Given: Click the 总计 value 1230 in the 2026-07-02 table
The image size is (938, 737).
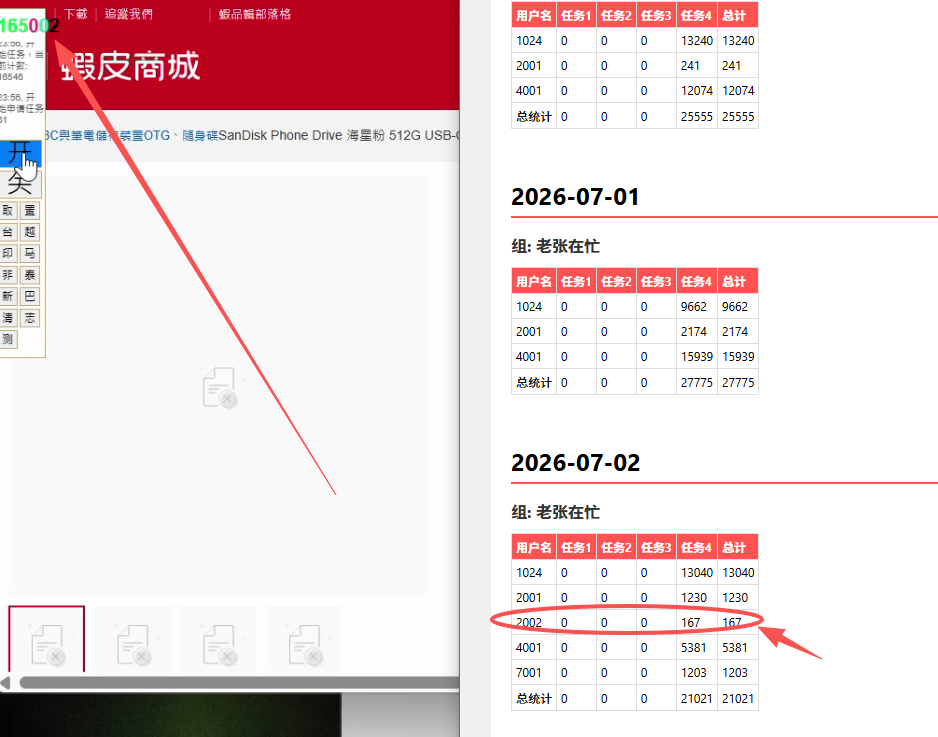Looking at the screenshot, I should point(735,598).
